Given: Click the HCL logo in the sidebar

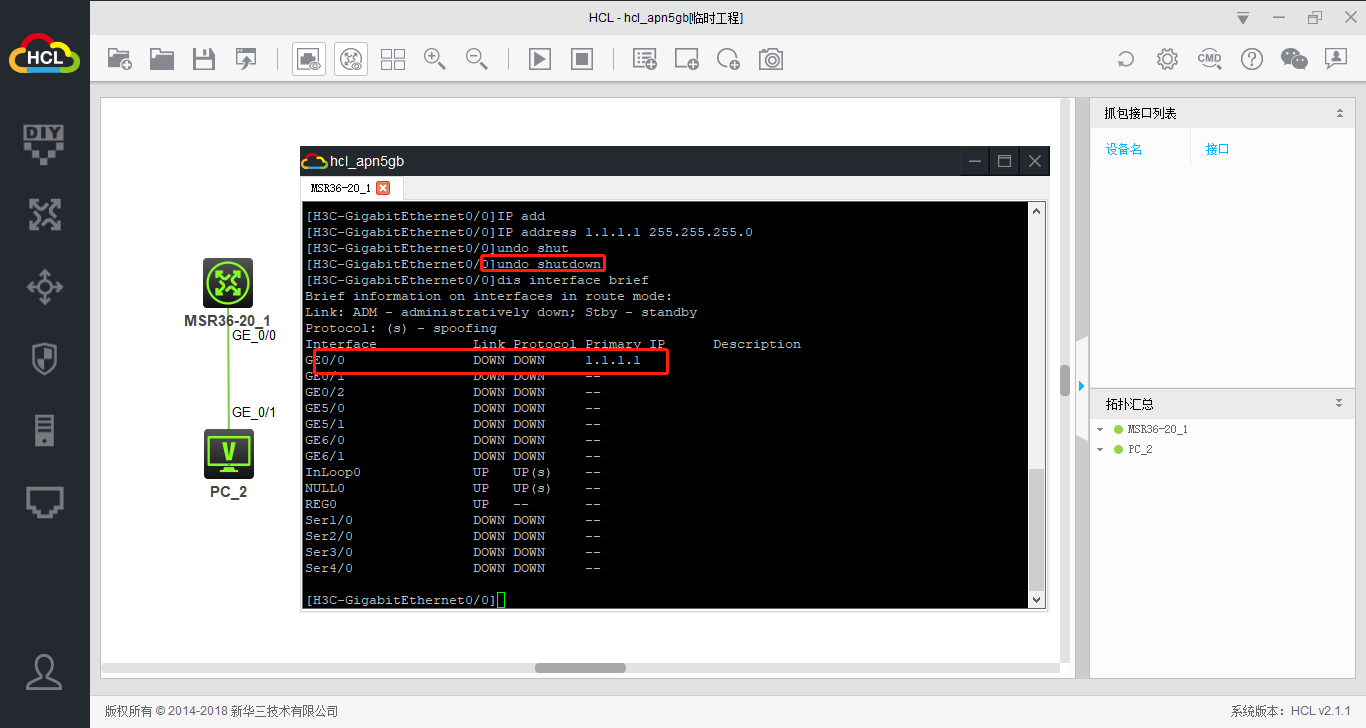Looking at the screenshot, I should [x=45, y=56].
